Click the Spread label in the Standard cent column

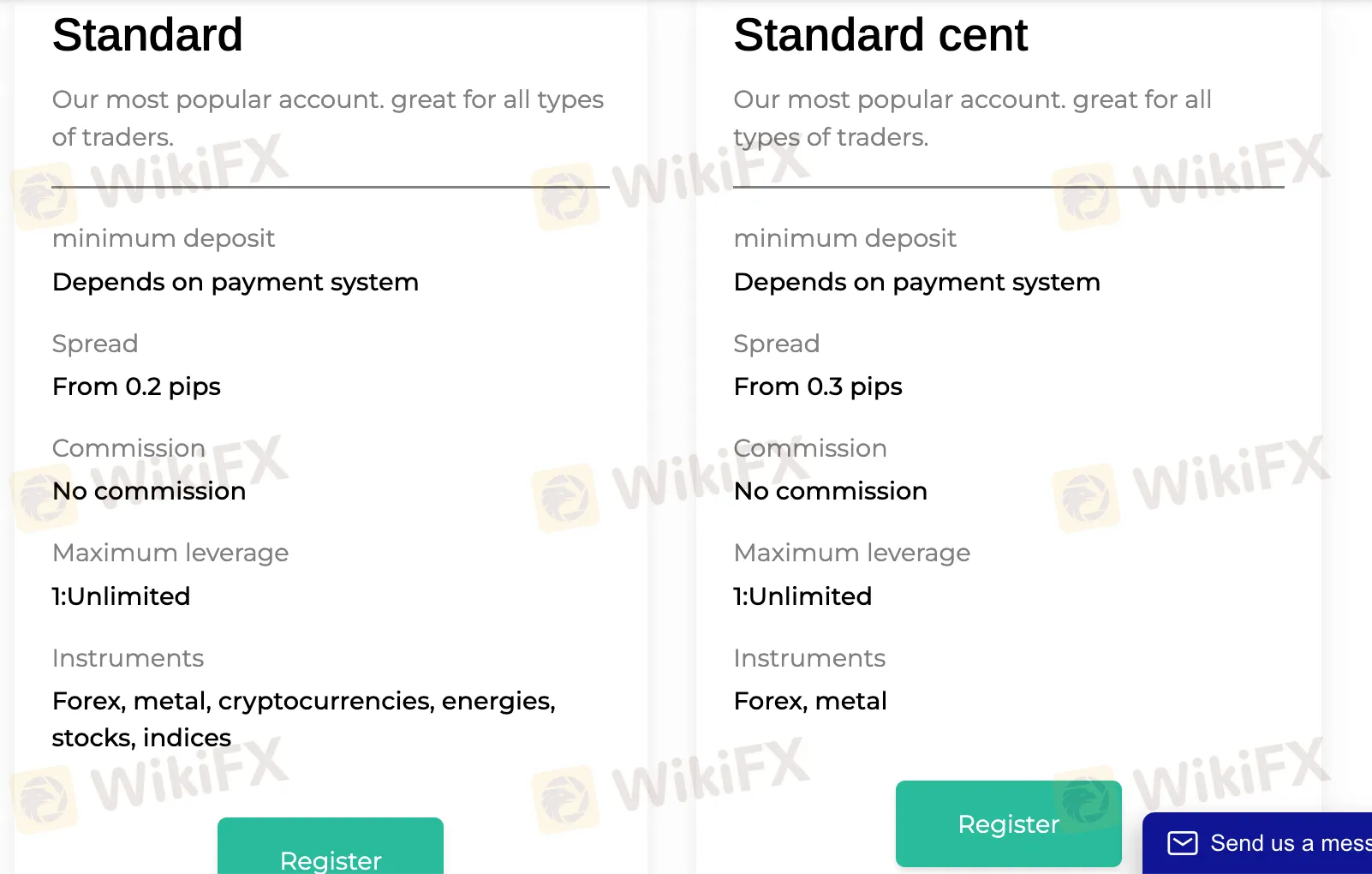coord(776,344)
